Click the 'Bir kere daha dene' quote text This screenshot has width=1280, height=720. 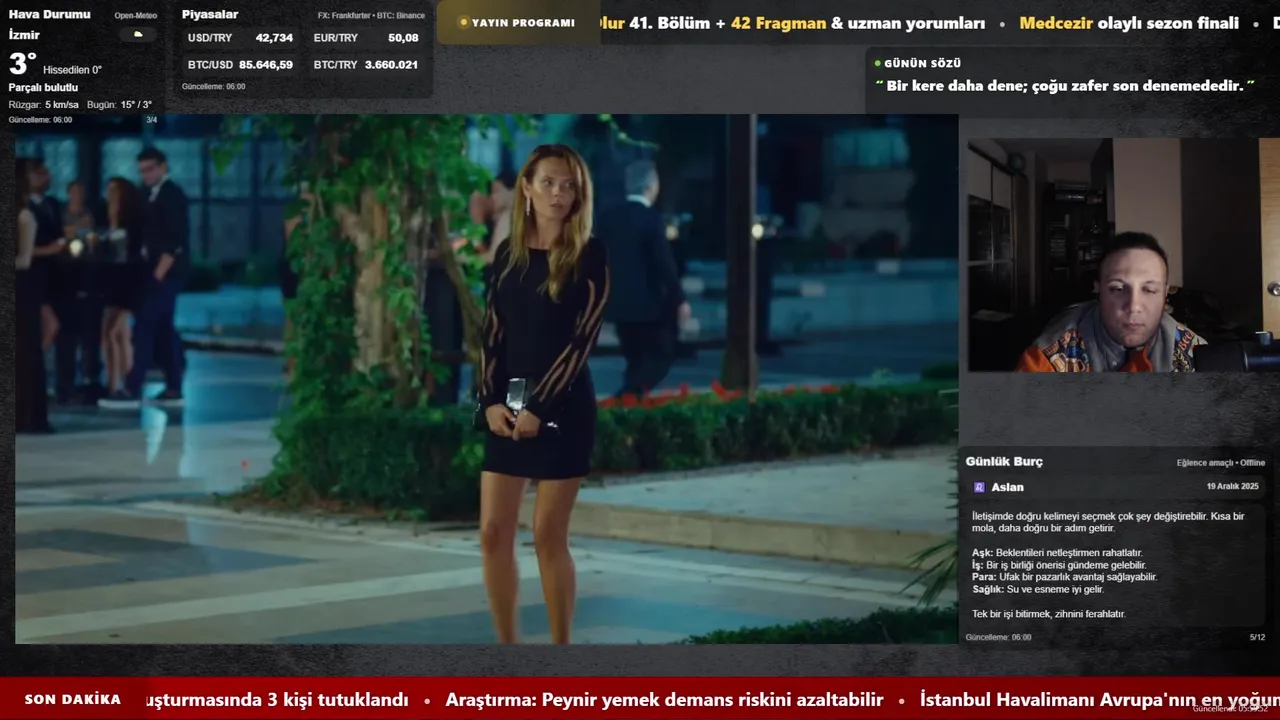pyautogui.click(x=1064, y=86)
